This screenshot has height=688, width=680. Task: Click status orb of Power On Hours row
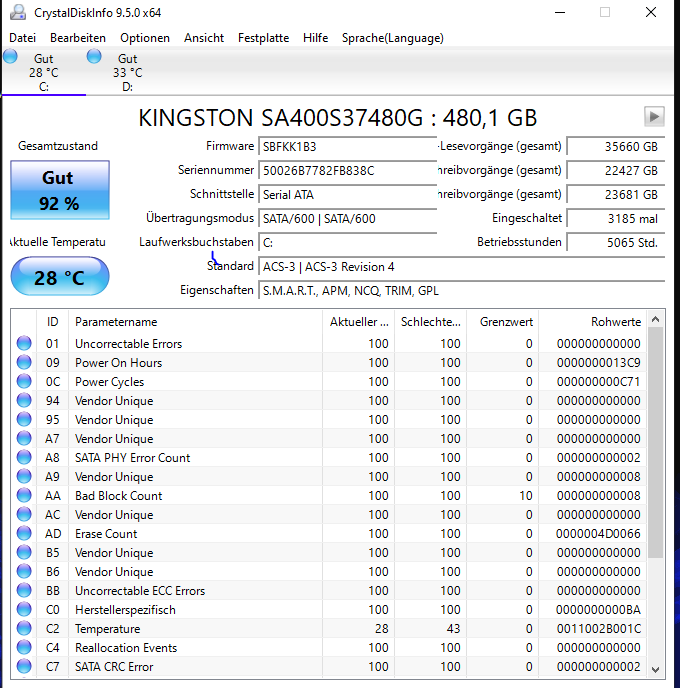[24, 362]
